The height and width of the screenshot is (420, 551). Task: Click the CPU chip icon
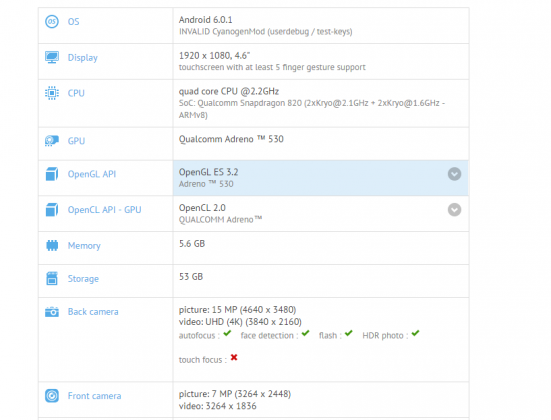(x=52, y=93)
